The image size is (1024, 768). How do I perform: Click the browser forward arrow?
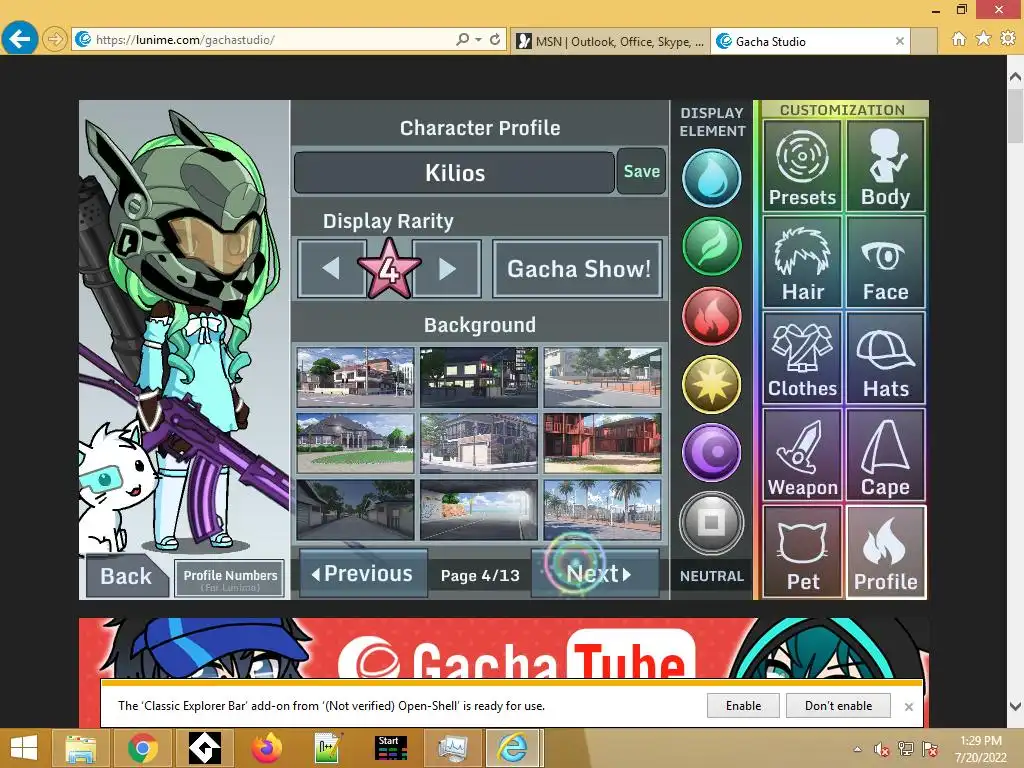(x=55, y=40)
